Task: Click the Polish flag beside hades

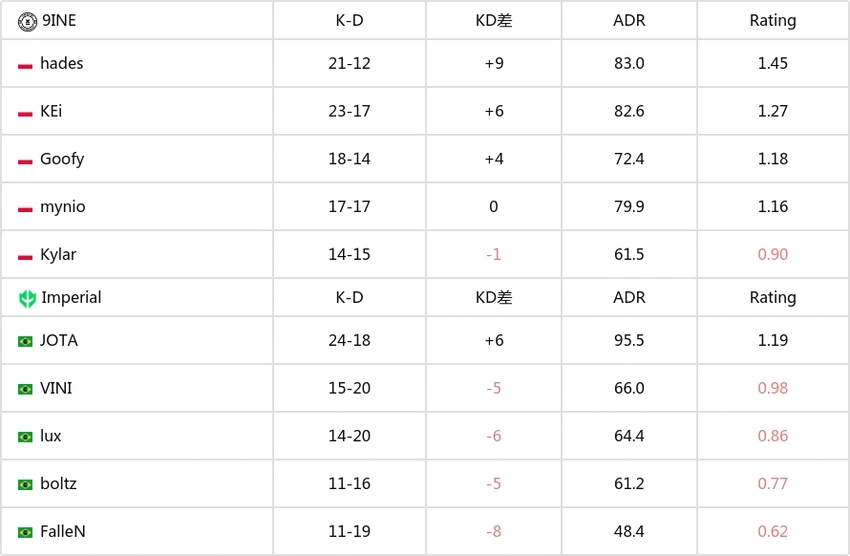Action: pos(25,66)
